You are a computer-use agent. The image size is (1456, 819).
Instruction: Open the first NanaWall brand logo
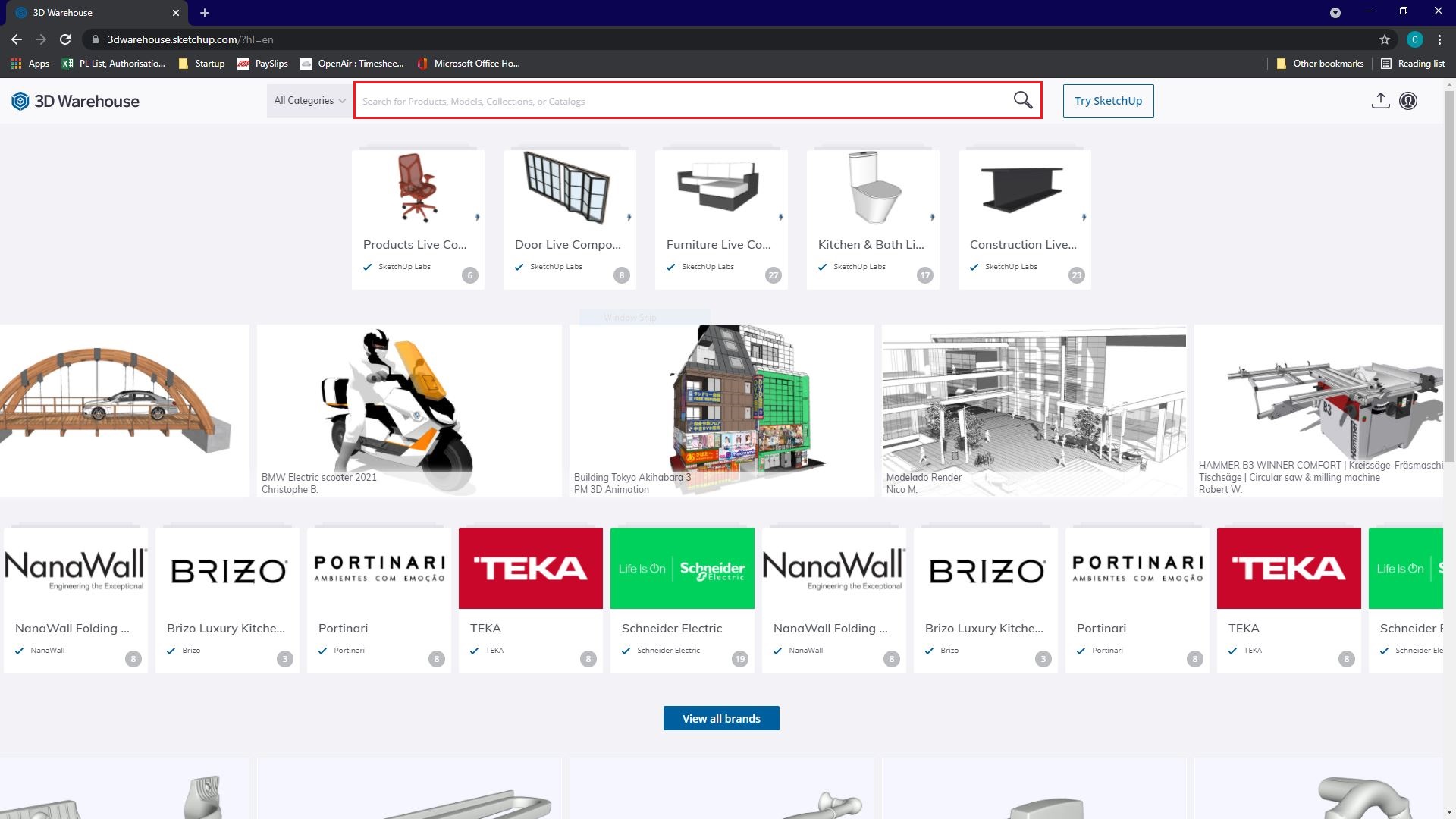76,569
